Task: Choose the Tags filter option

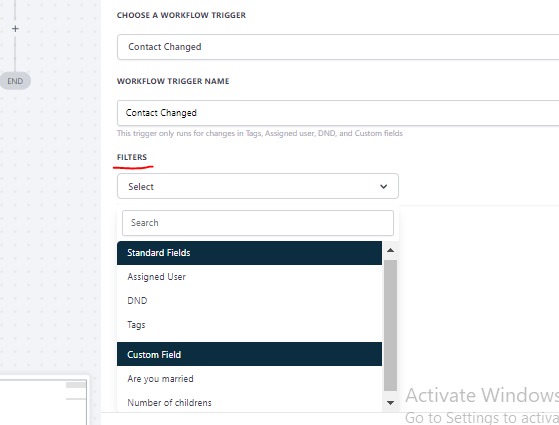Action: click(x=249, y=324)
